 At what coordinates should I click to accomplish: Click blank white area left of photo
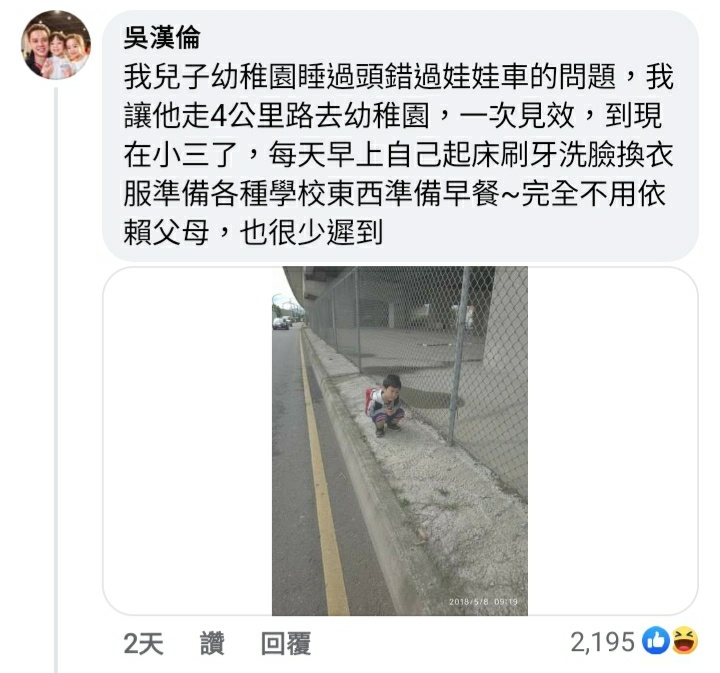coord(187,441)
